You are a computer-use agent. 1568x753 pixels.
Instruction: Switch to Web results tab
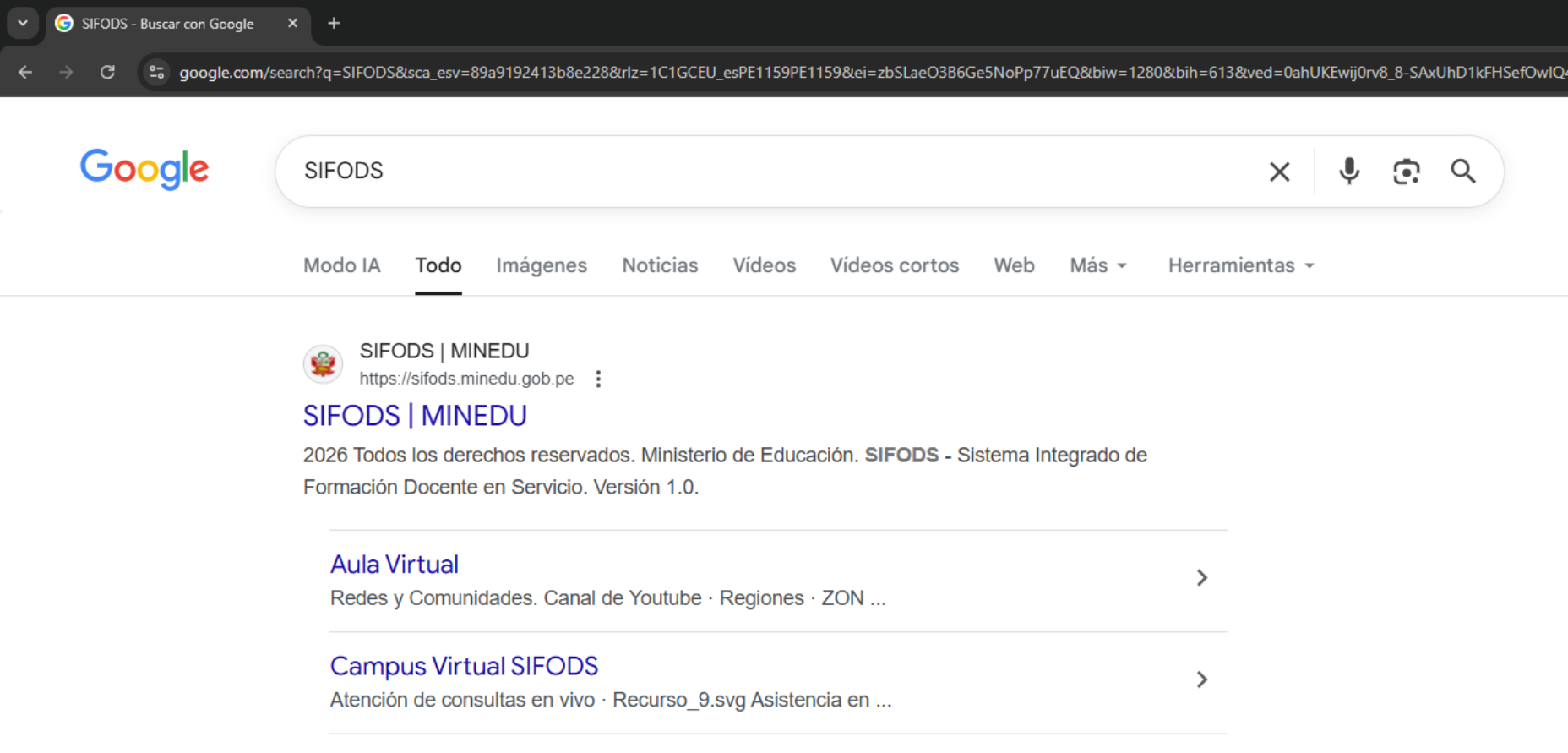(x=1014, y=265)
